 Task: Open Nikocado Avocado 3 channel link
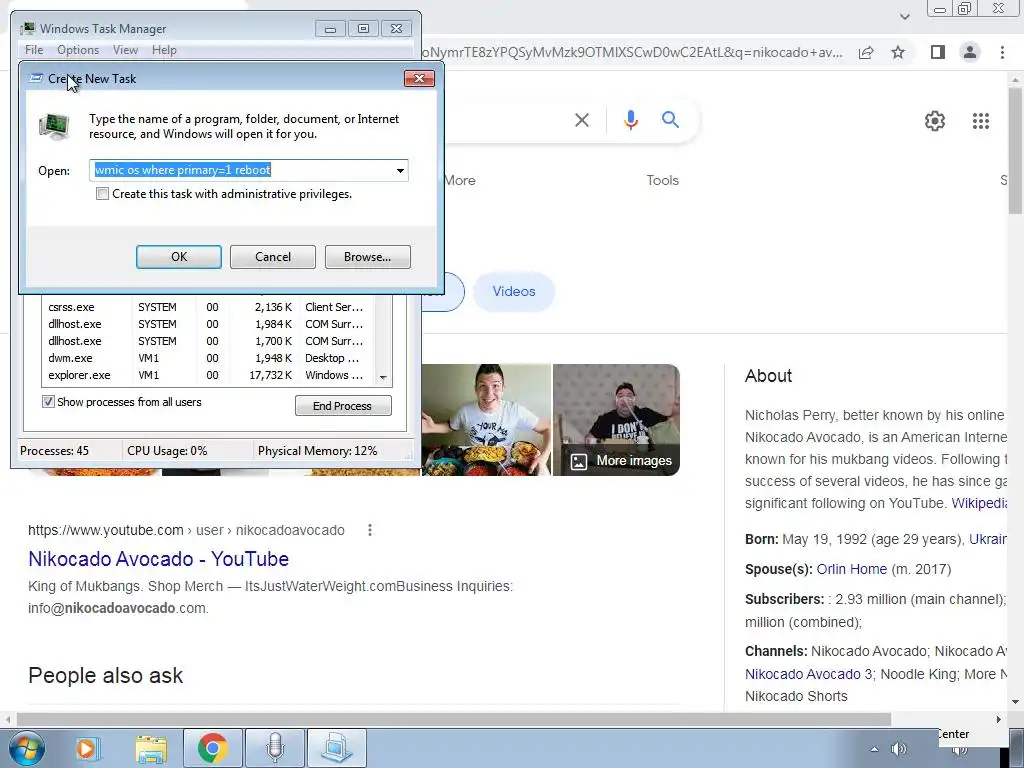(x=808, y=674)
